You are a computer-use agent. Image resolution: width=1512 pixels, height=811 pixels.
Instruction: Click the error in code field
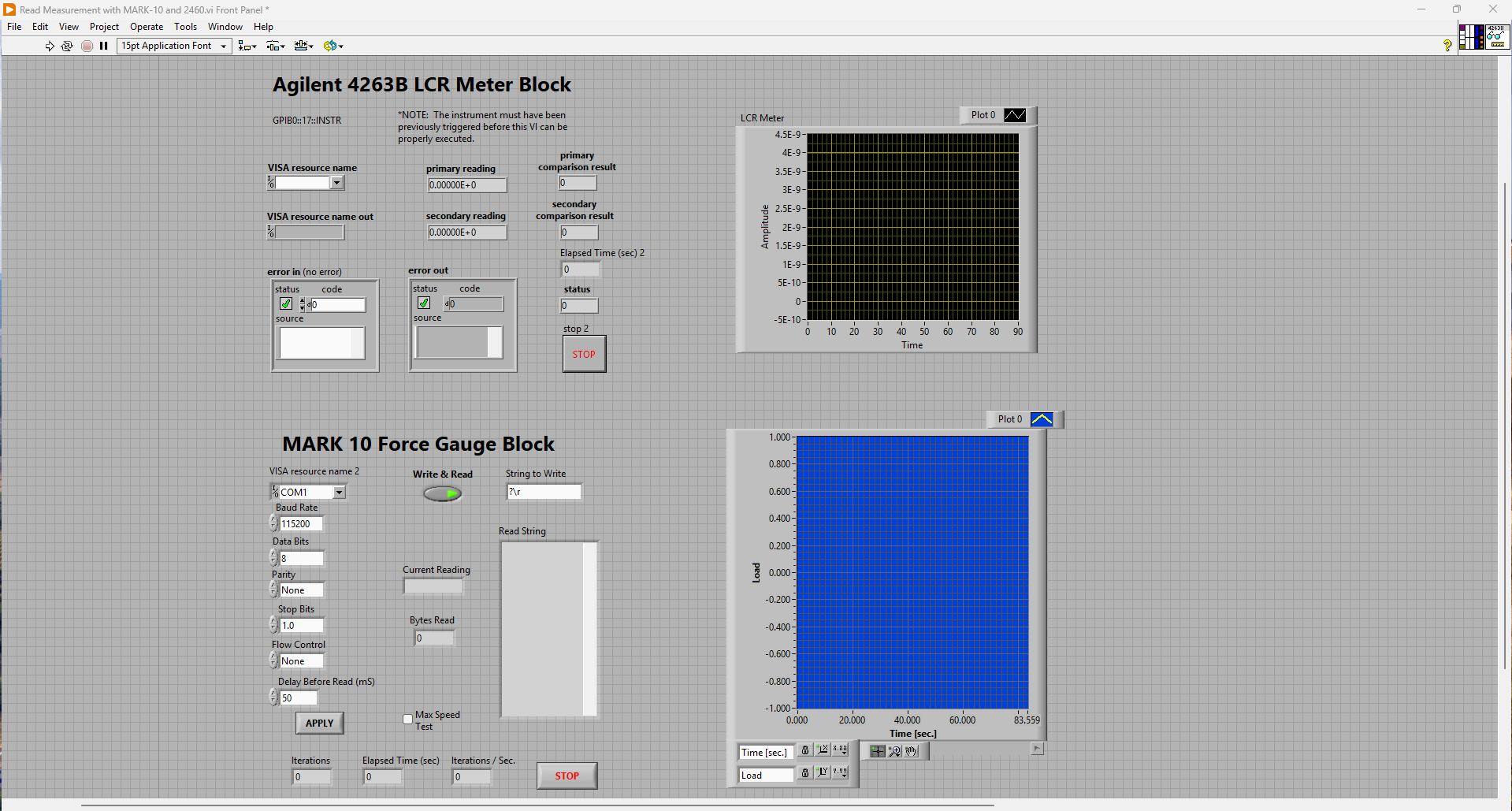point(338,304)
